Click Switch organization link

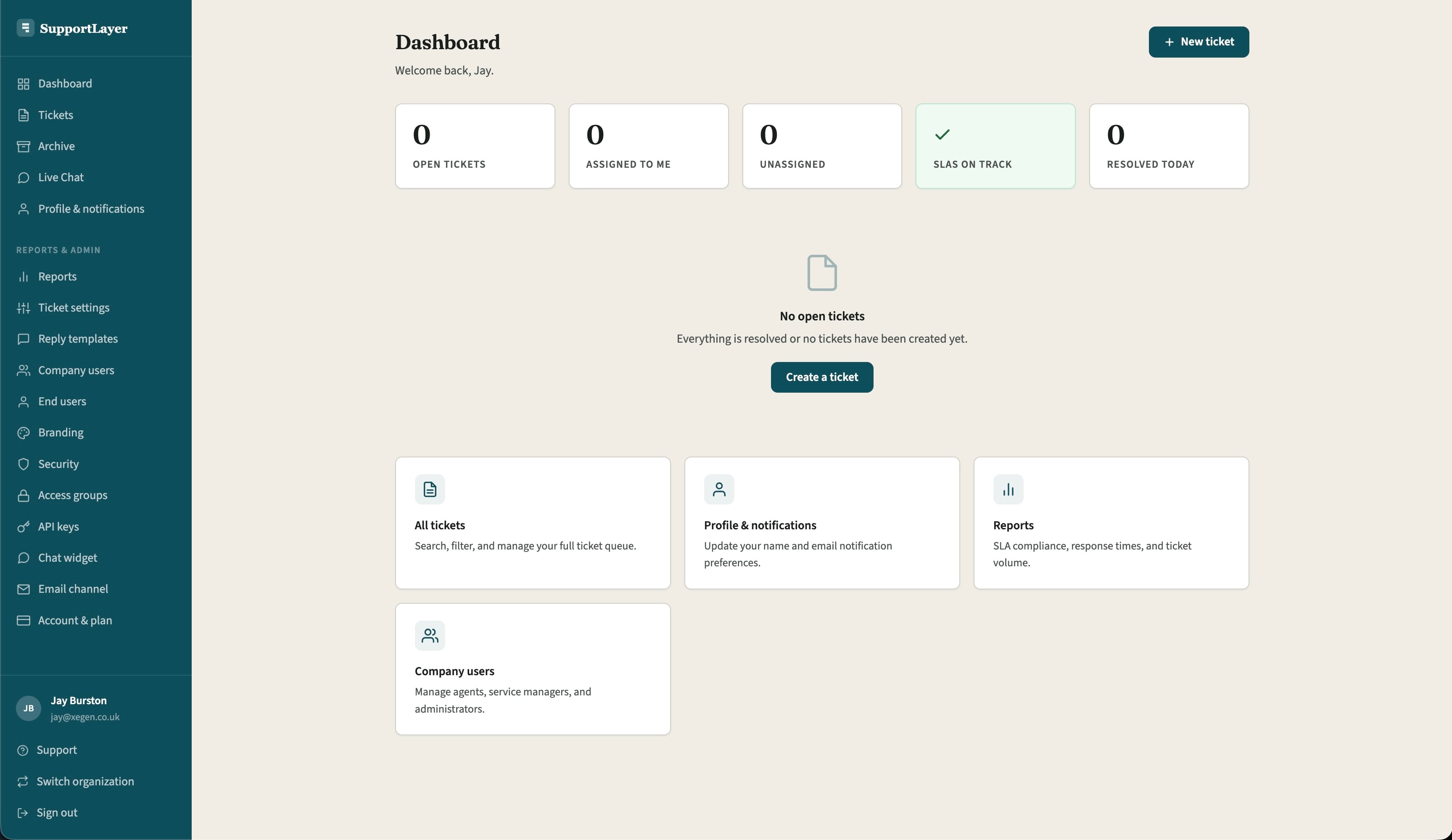point(84,781)
